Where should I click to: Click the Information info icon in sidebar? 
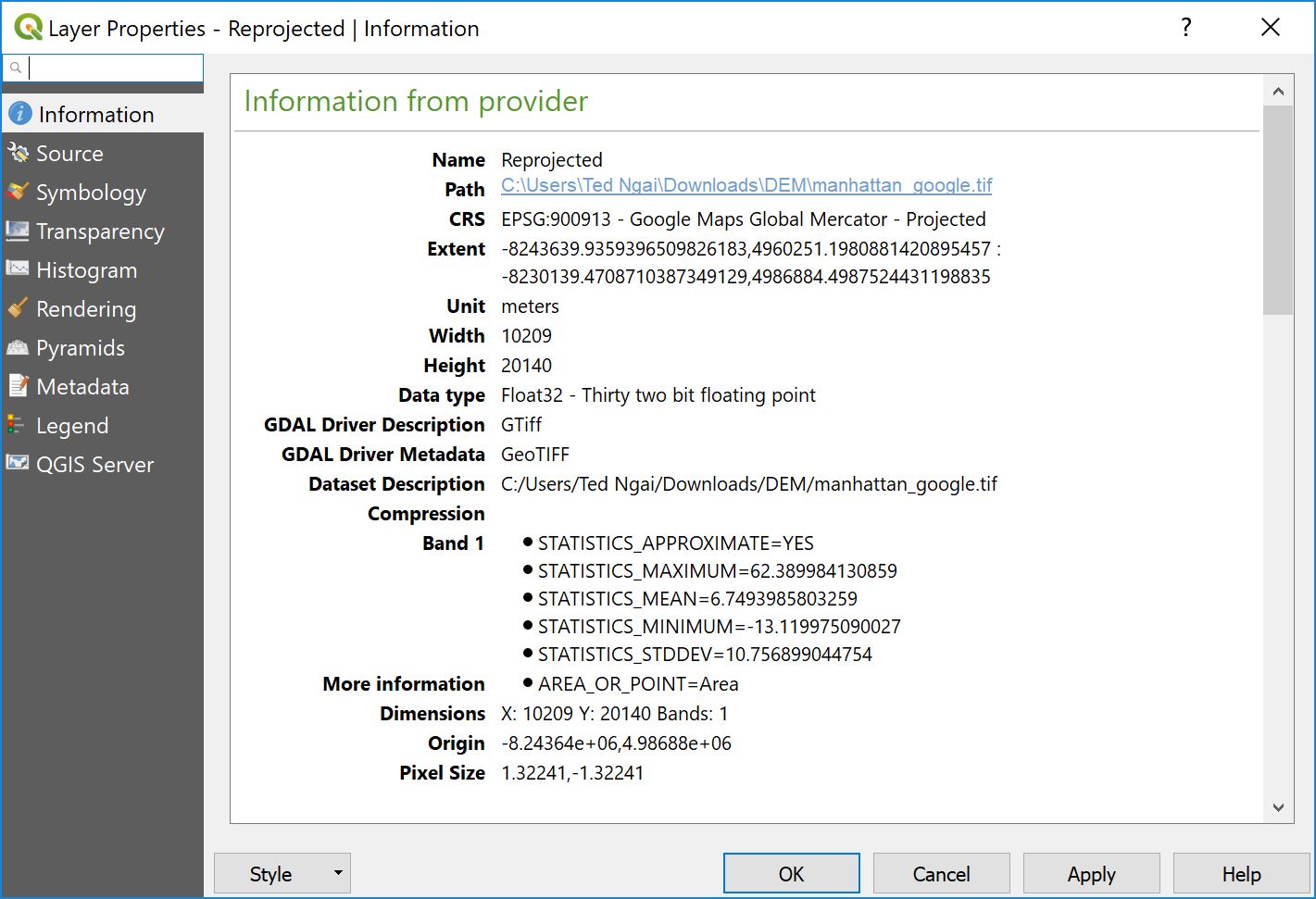click(19, 113)
